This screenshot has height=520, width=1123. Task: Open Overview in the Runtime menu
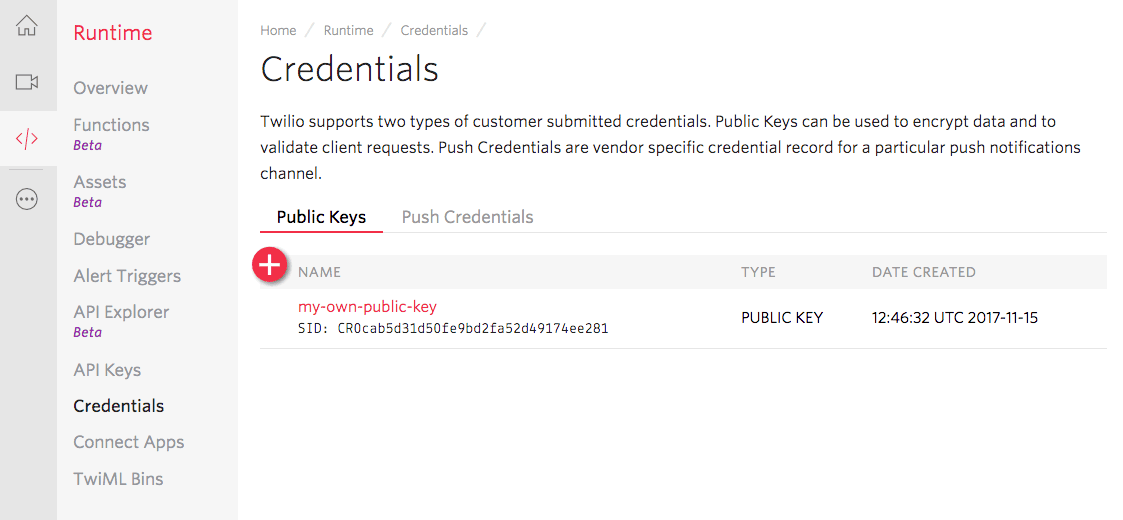(110, 88)
